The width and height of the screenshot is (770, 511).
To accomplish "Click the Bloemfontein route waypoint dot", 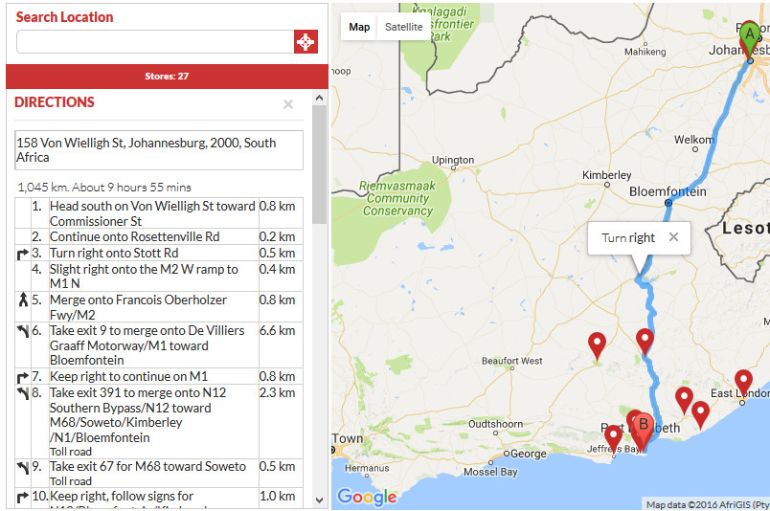I will pyautogui.click(x=668, y=202).
